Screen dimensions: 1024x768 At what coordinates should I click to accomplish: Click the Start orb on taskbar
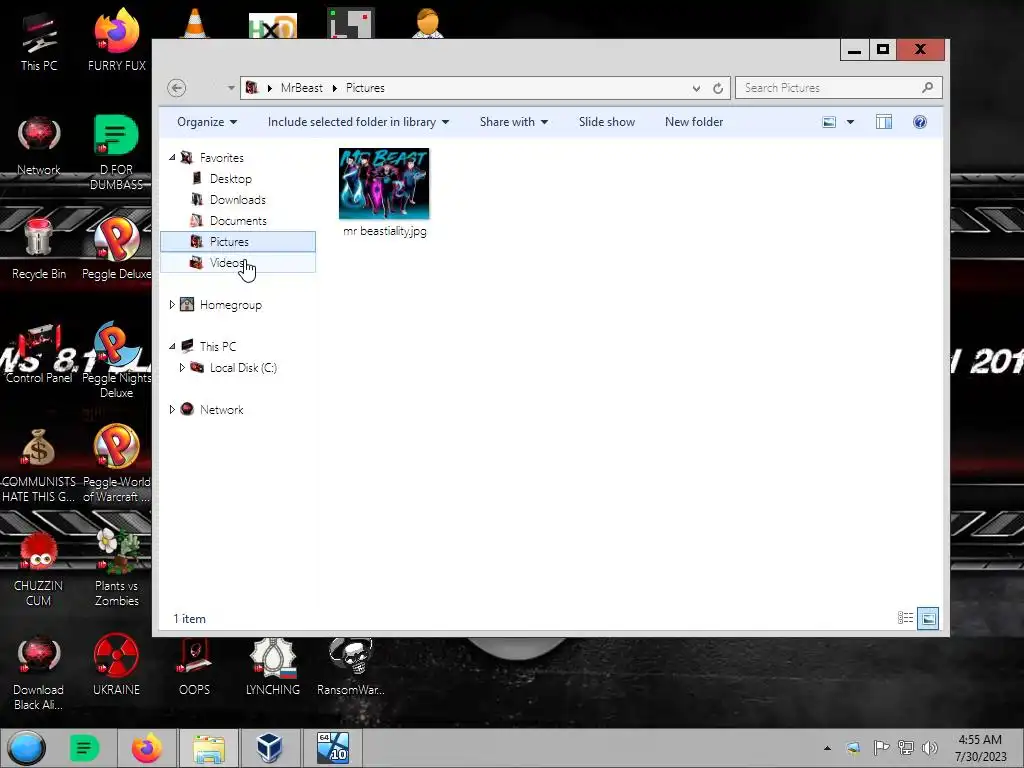pyautogui.click(x=26, y=748)
